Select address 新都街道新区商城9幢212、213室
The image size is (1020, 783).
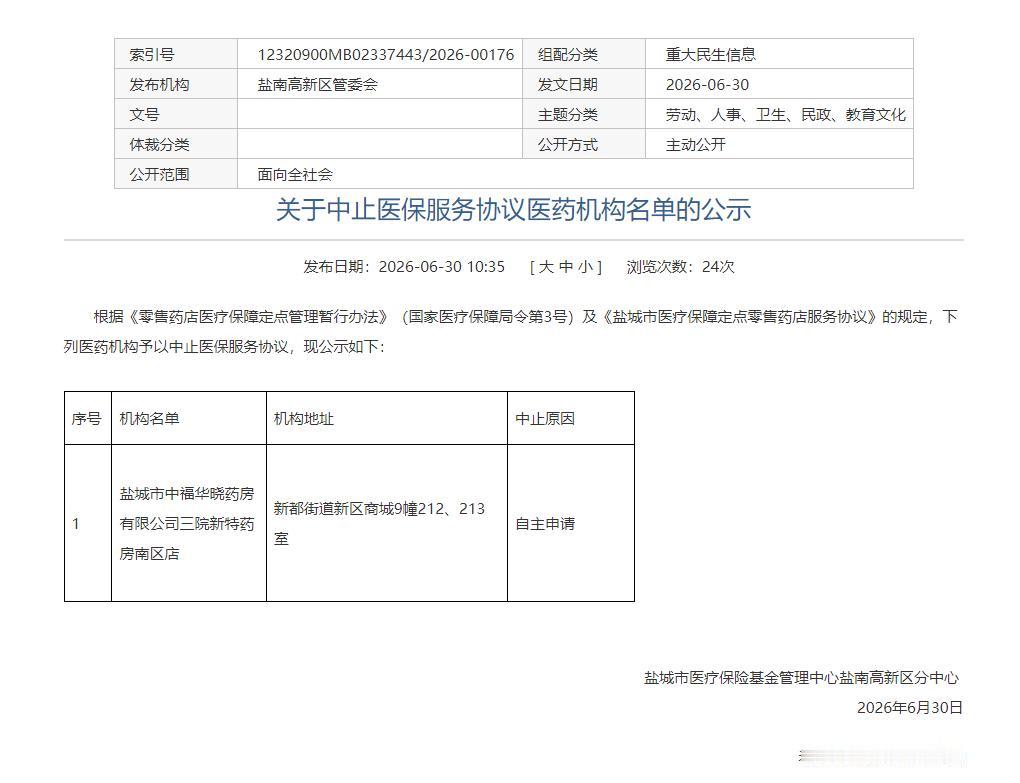coord(379,524)
